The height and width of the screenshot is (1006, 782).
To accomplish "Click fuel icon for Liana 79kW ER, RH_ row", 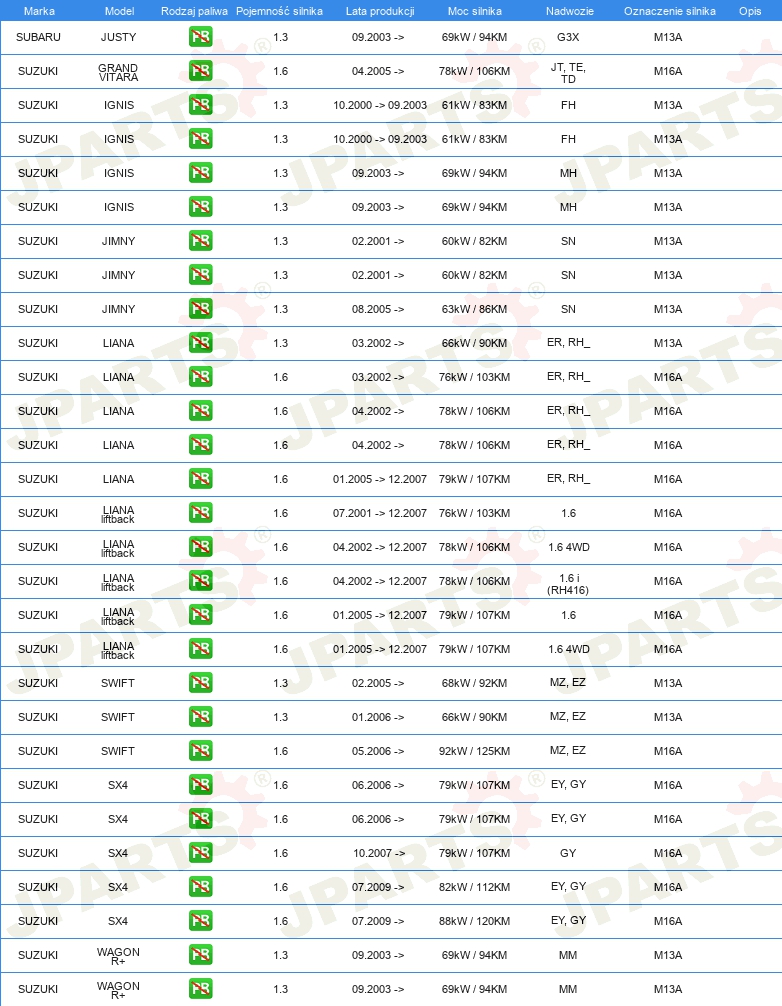I will click(x=201, y=479).
